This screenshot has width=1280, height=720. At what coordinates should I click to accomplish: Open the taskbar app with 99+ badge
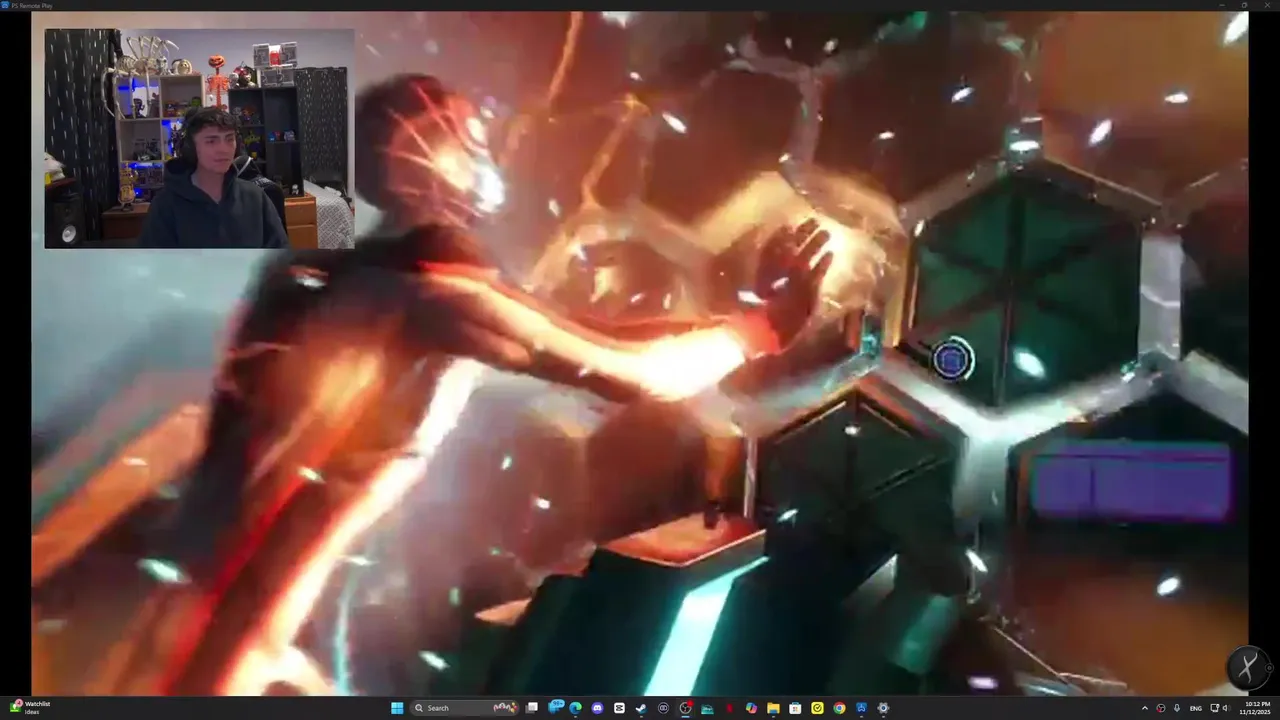point(555,708)
